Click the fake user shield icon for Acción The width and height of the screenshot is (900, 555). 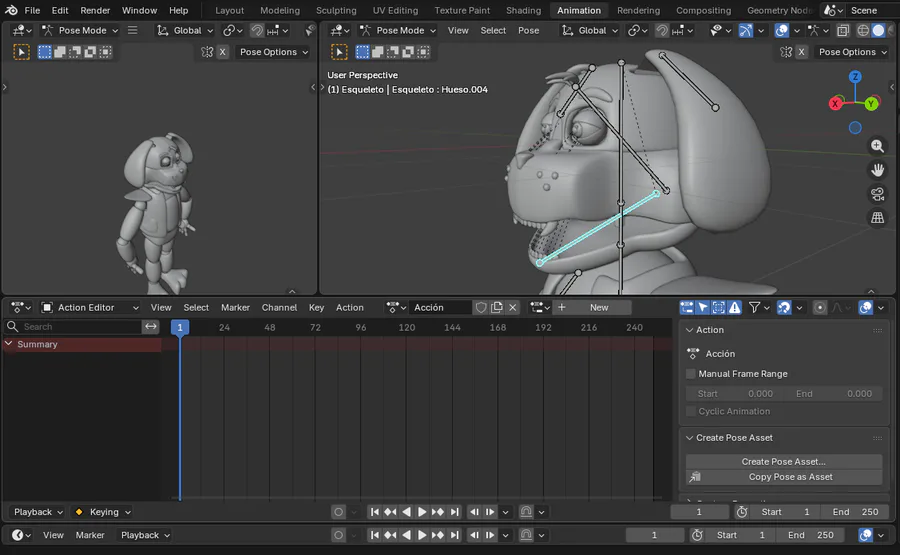[x=481, y=308]
